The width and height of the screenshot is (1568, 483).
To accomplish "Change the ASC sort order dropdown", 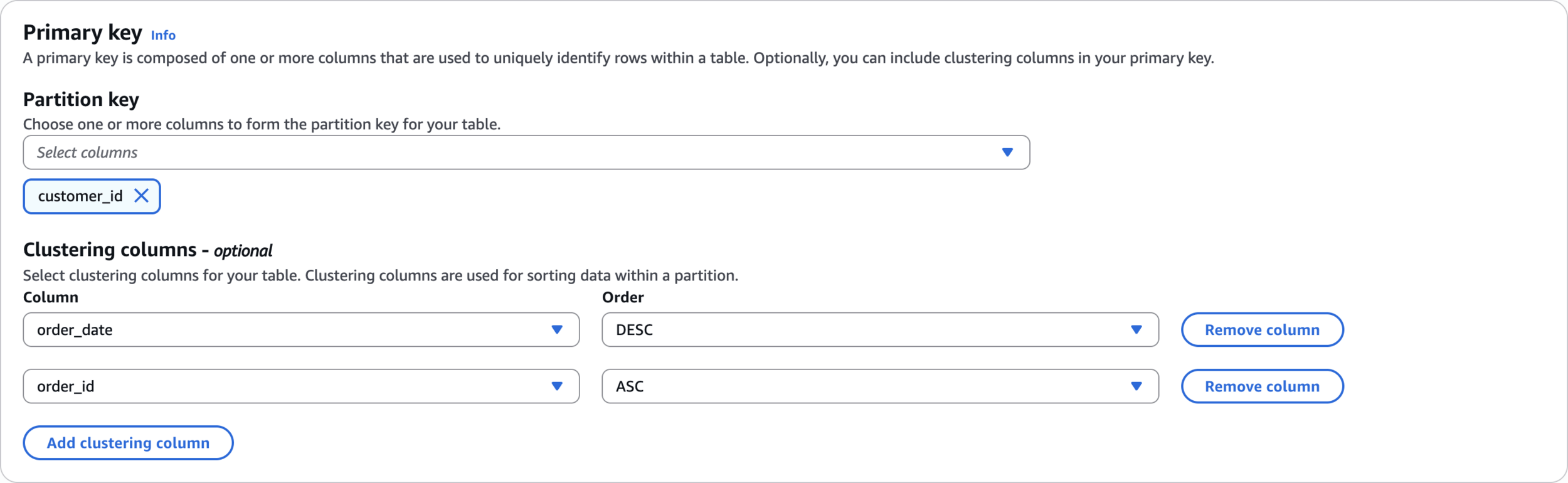I will point(866,386).
